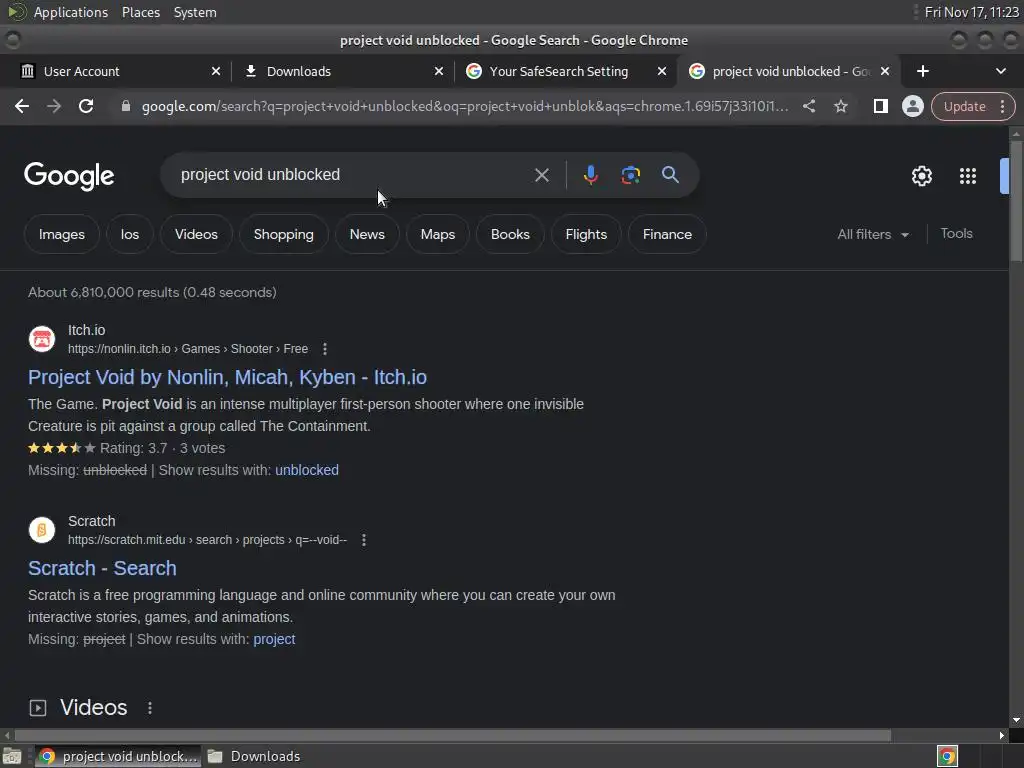Open the System menu
The width and height of the screenshot is (1024, 768).
tap(195, 12)
